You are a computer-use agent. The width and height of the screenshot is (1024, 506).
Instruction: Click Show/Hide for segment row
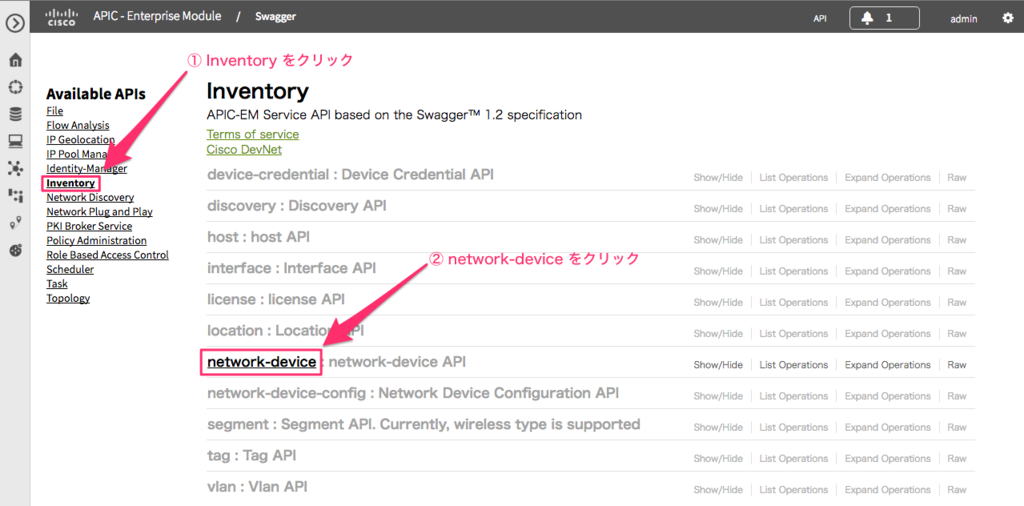pos(718,427)
